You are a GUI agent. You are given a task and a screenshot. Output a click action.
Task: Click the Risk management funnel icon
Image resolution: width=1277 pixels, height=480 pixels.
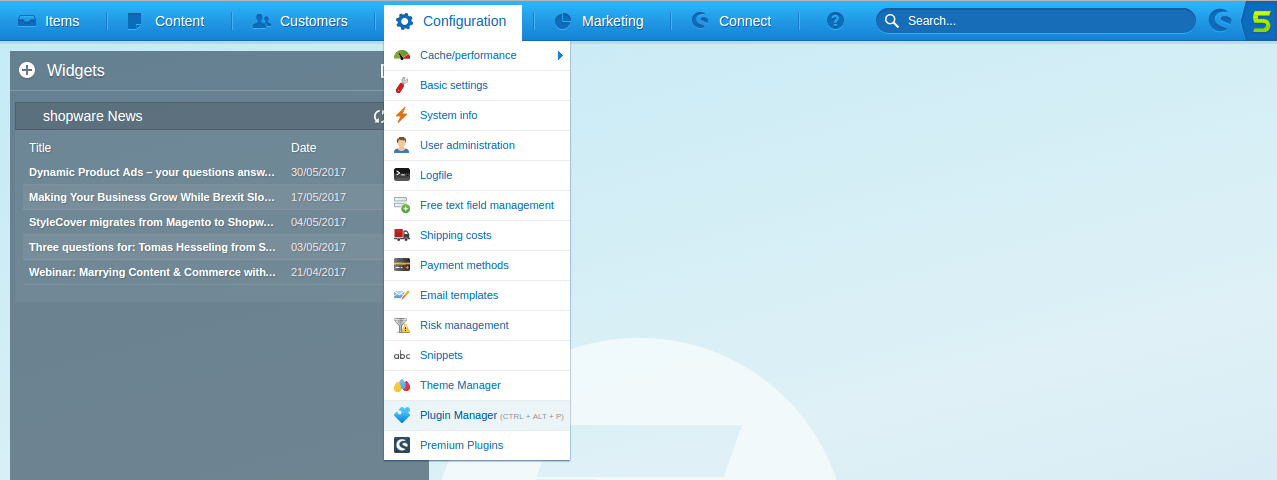click(x=402, y=325)
